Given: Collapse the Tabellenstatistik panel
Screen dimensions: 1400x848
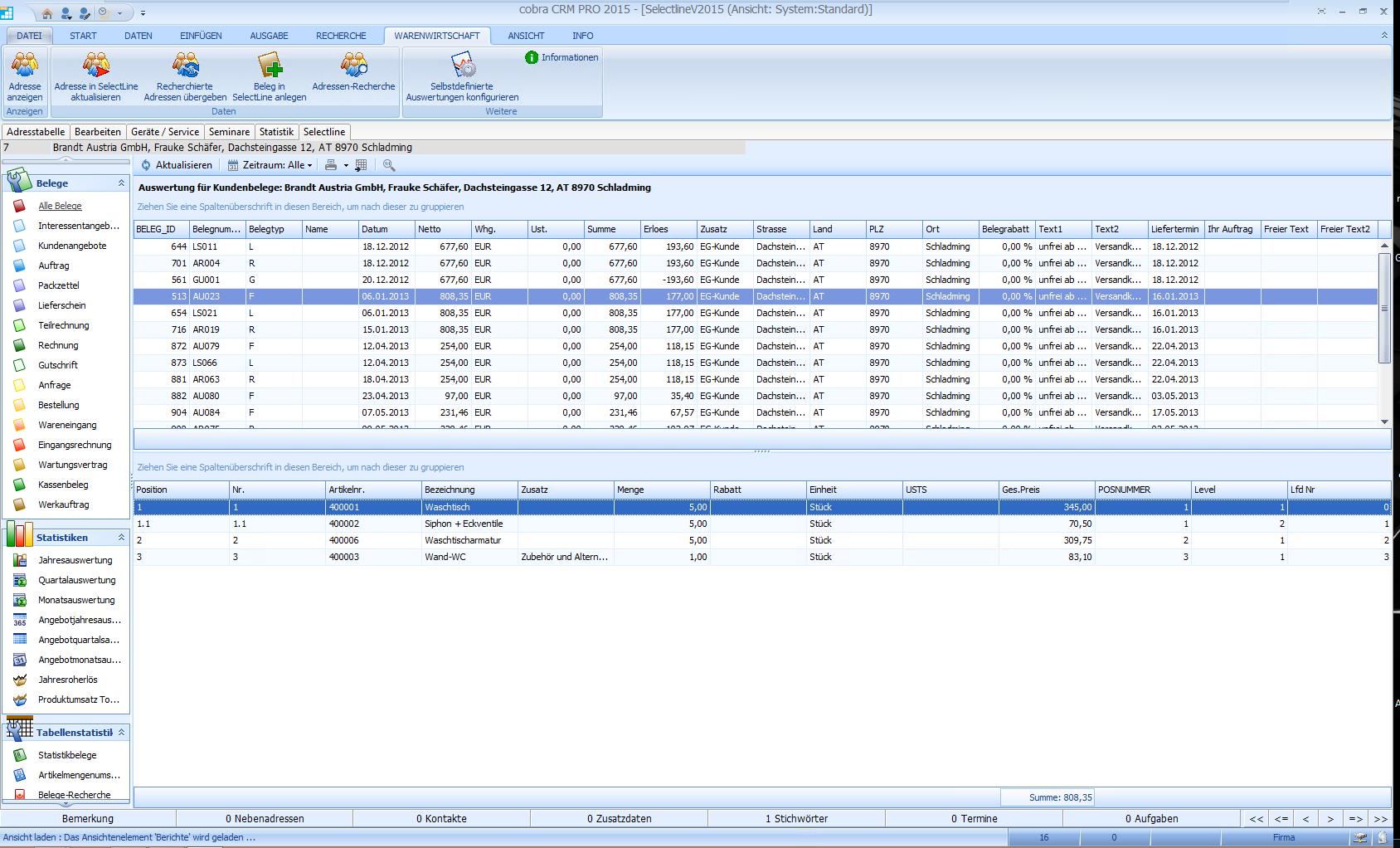Looking at the screenshot, I should 121,733.
